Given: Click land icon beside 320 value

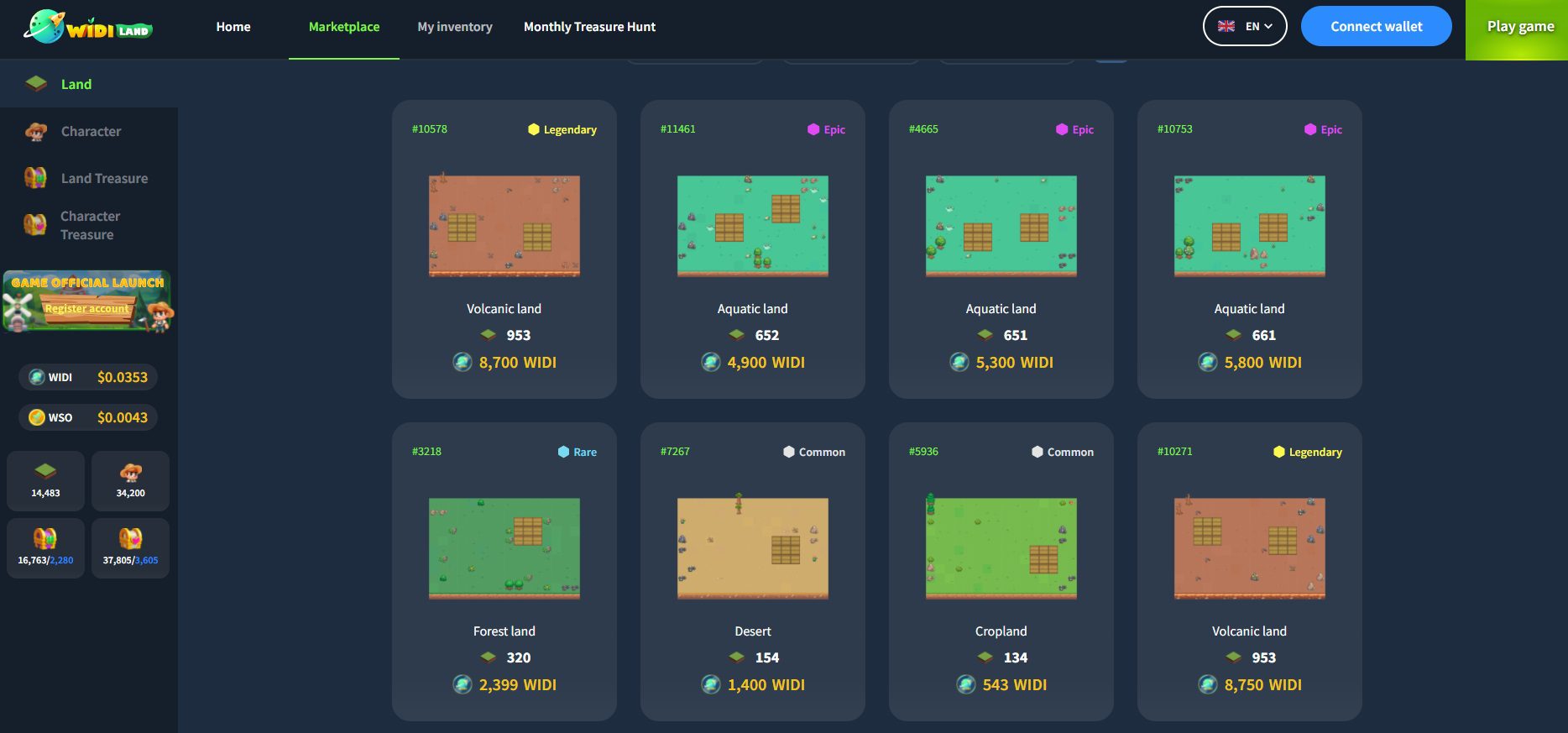Looking at the screenshot, I should 489,657.
